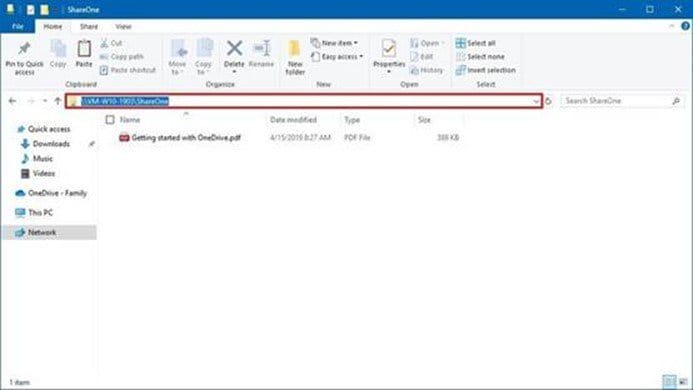The width and height of the screenshot is (693, 390).
Task: Sort by the Type column
Action: [352, 119]
